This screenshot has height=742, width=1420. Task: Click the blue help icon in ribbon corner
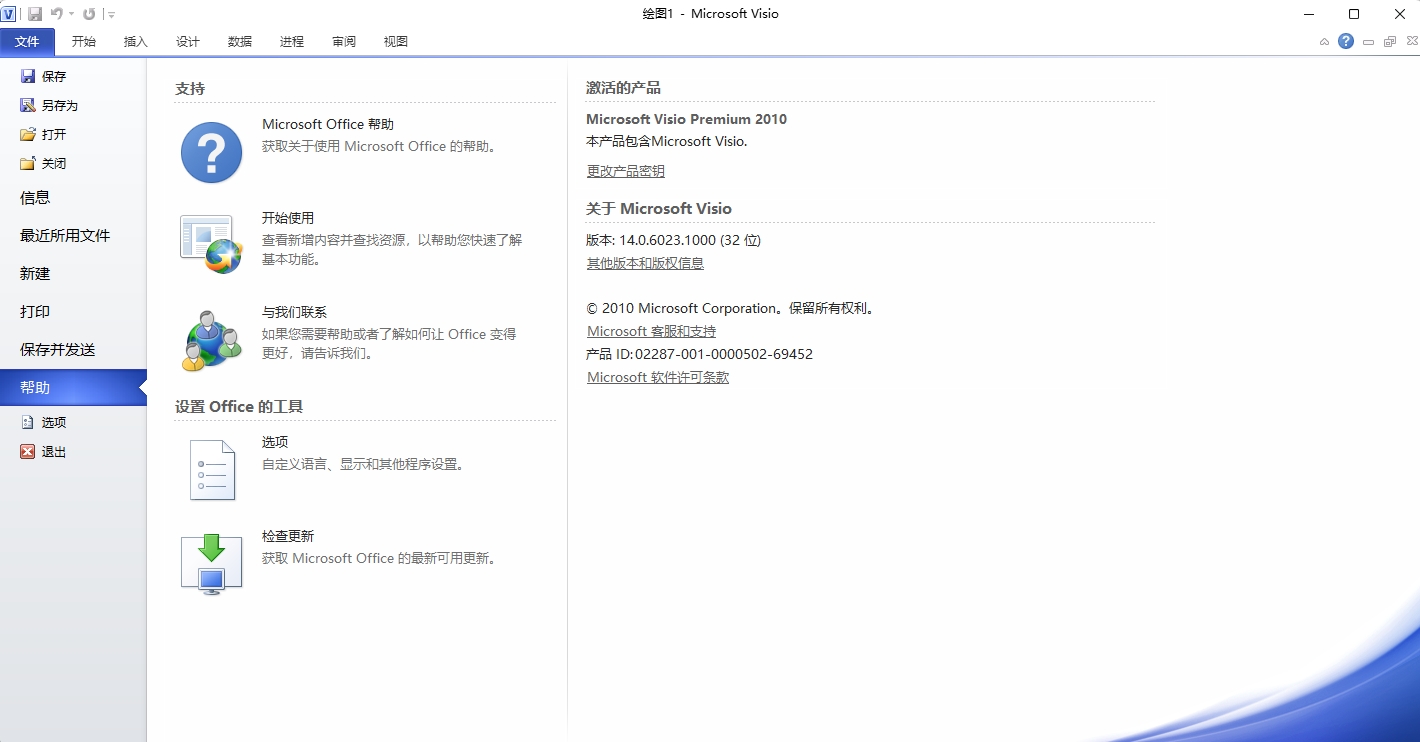pyautogui.click(x=1346, y=41)
